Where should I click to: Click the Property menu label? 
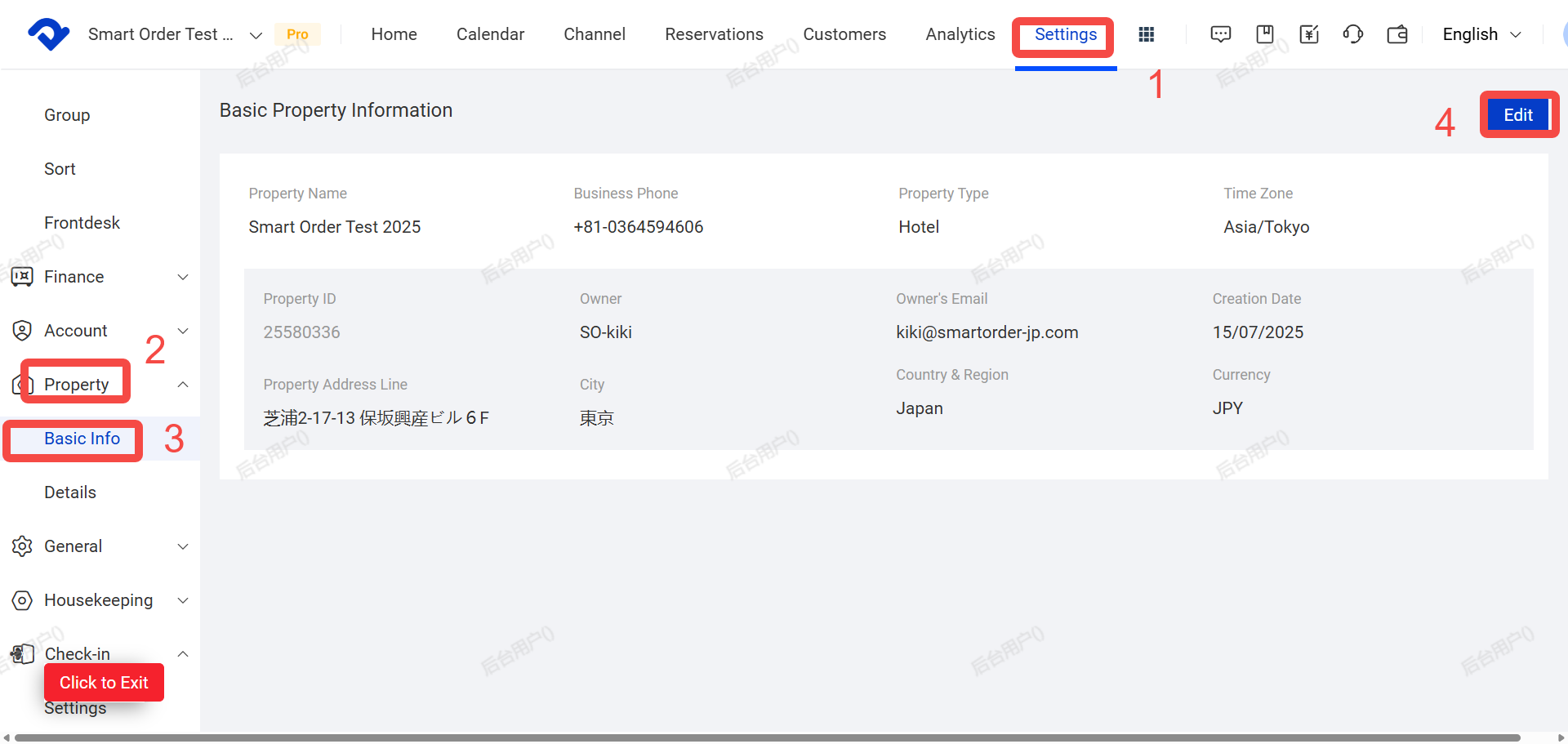pyautogui.click(x=76, y=385)
